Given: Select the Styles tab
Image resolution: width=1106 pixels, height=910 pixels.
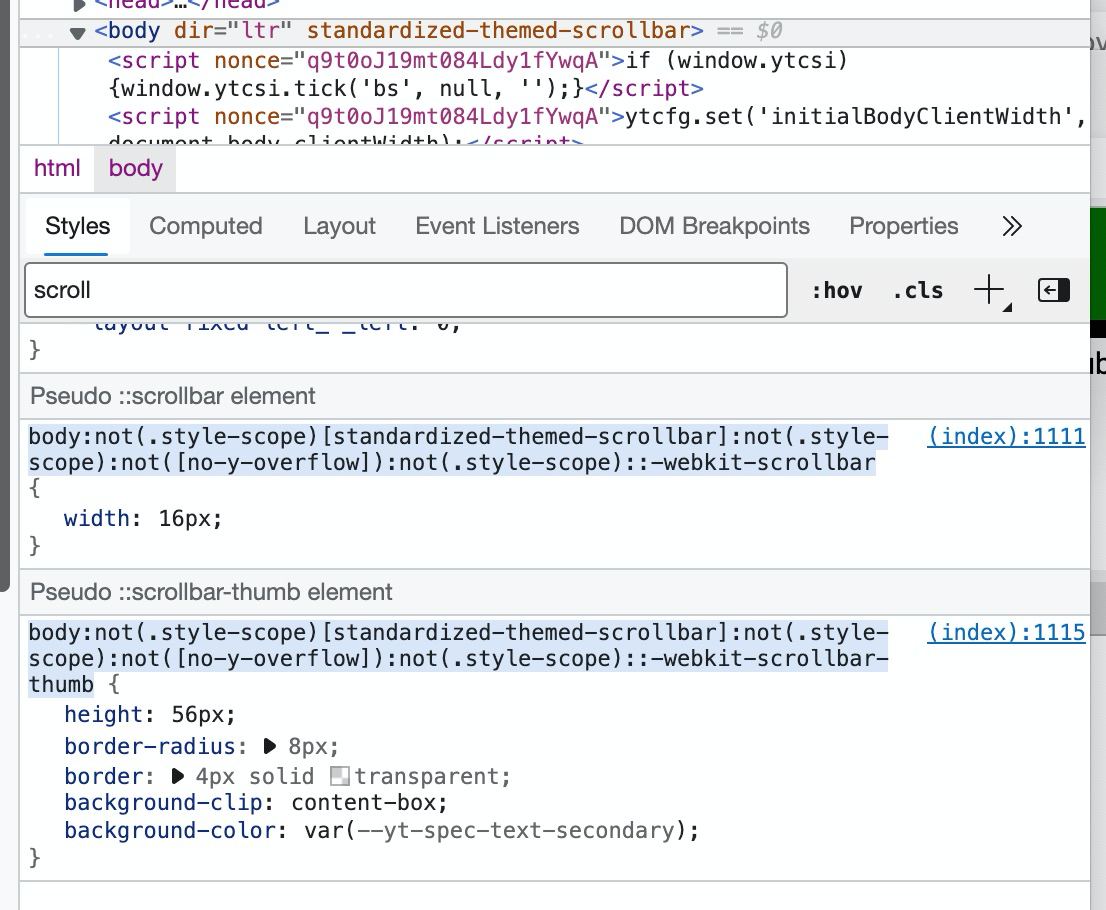Looking at the screenshot, I should [77, 226].
